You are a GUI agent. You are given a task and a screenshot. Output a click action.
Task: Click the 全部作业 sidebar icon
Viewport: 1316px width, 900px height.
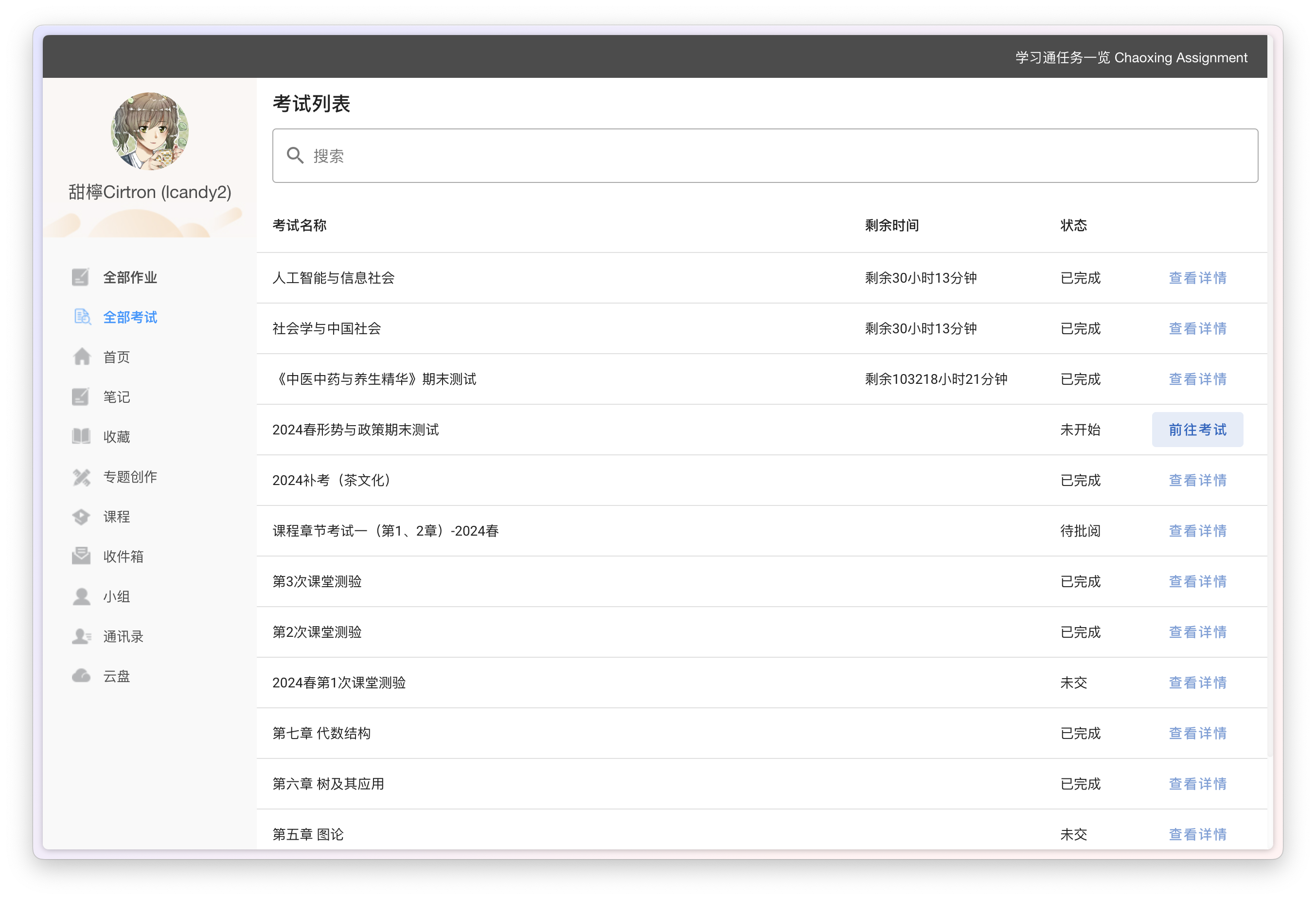[80, 277]
